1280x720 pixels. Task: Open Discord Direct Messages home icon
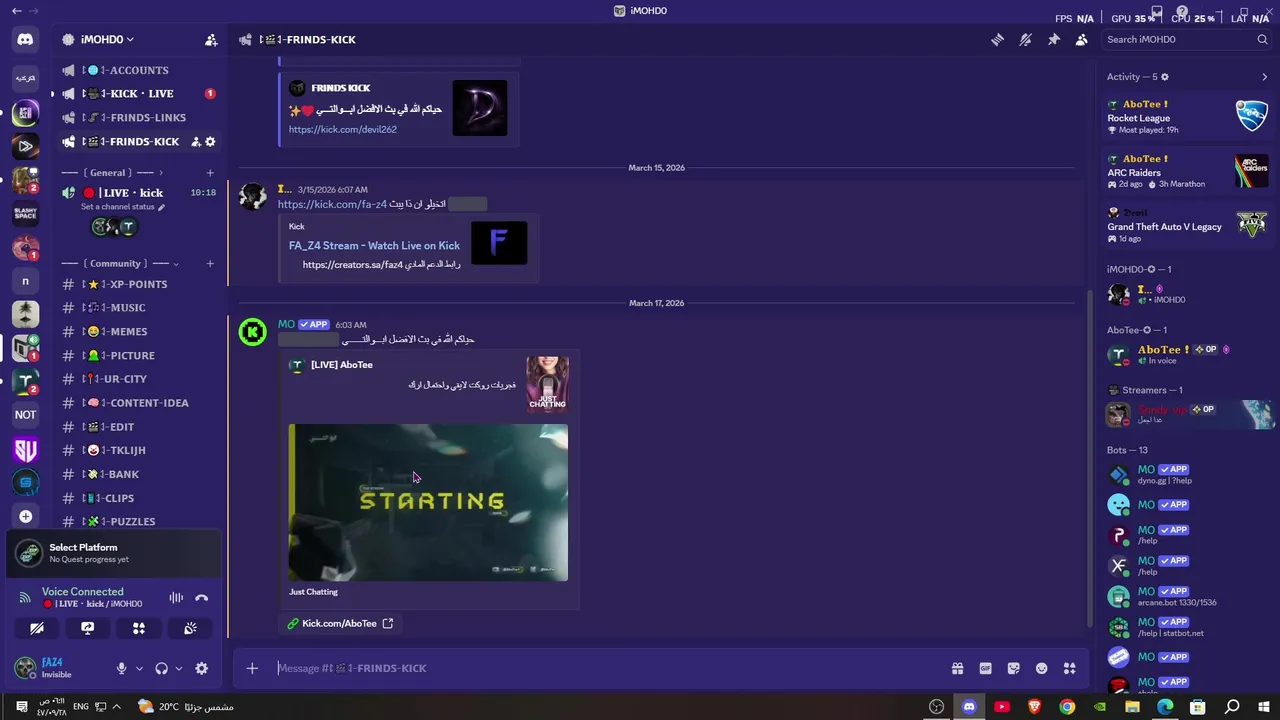point(25,40)
